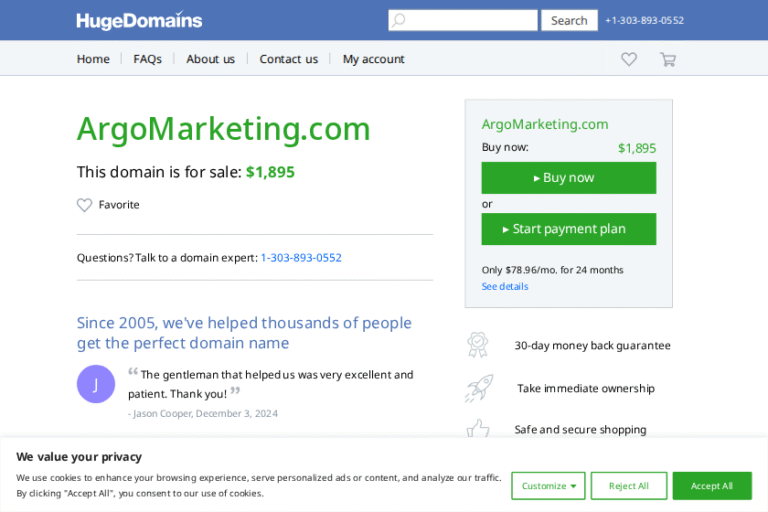Click the magnifier icon in search box
The image size is (768, 512).
pyautogui.click(x=399, y=20)
